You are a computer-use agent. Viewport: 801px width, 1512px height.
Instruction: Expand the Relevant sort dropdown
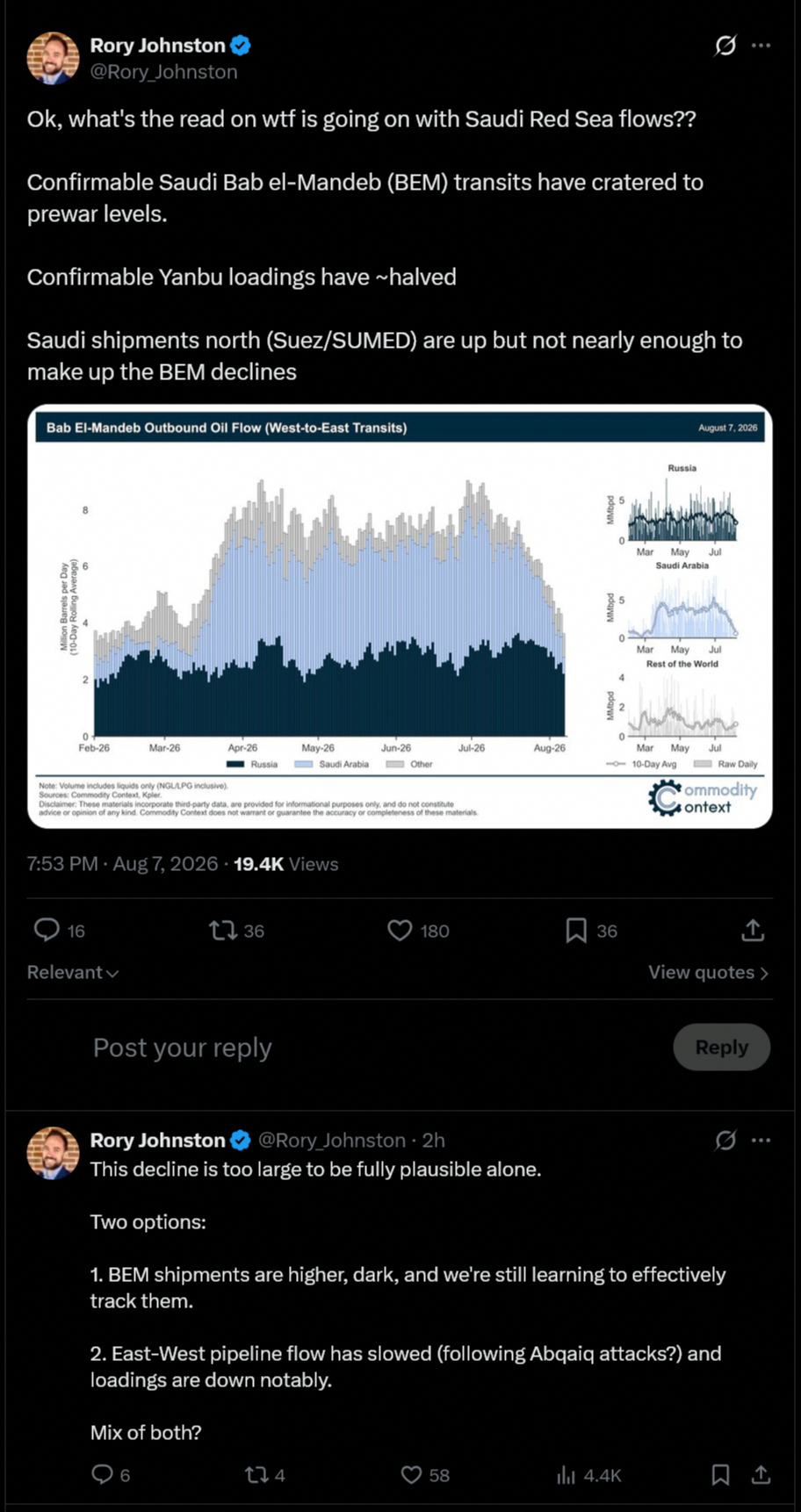73,972
